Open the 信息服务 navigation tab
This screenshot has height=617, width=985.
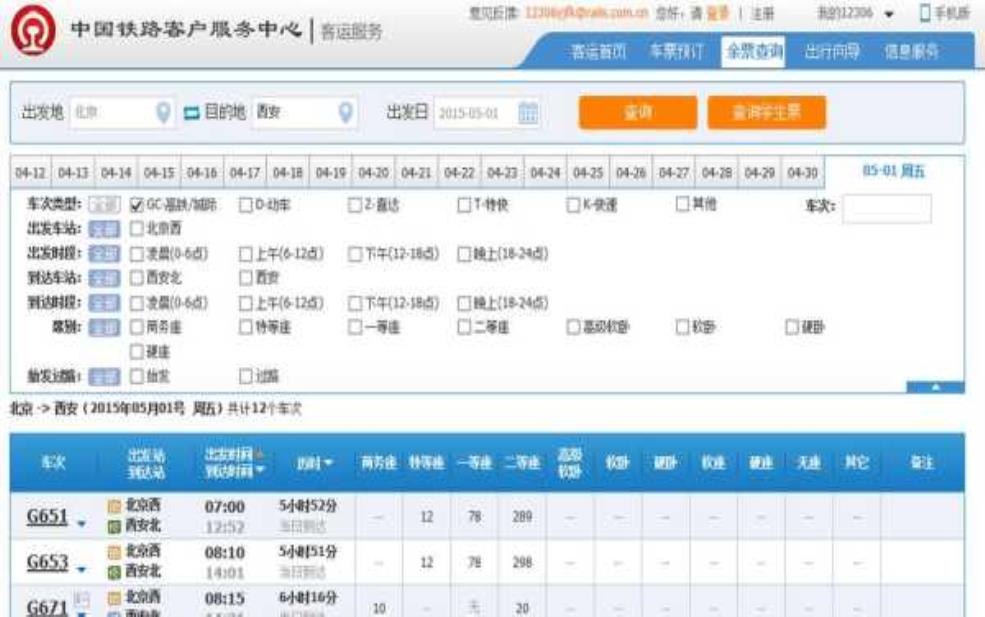(911, 52)
